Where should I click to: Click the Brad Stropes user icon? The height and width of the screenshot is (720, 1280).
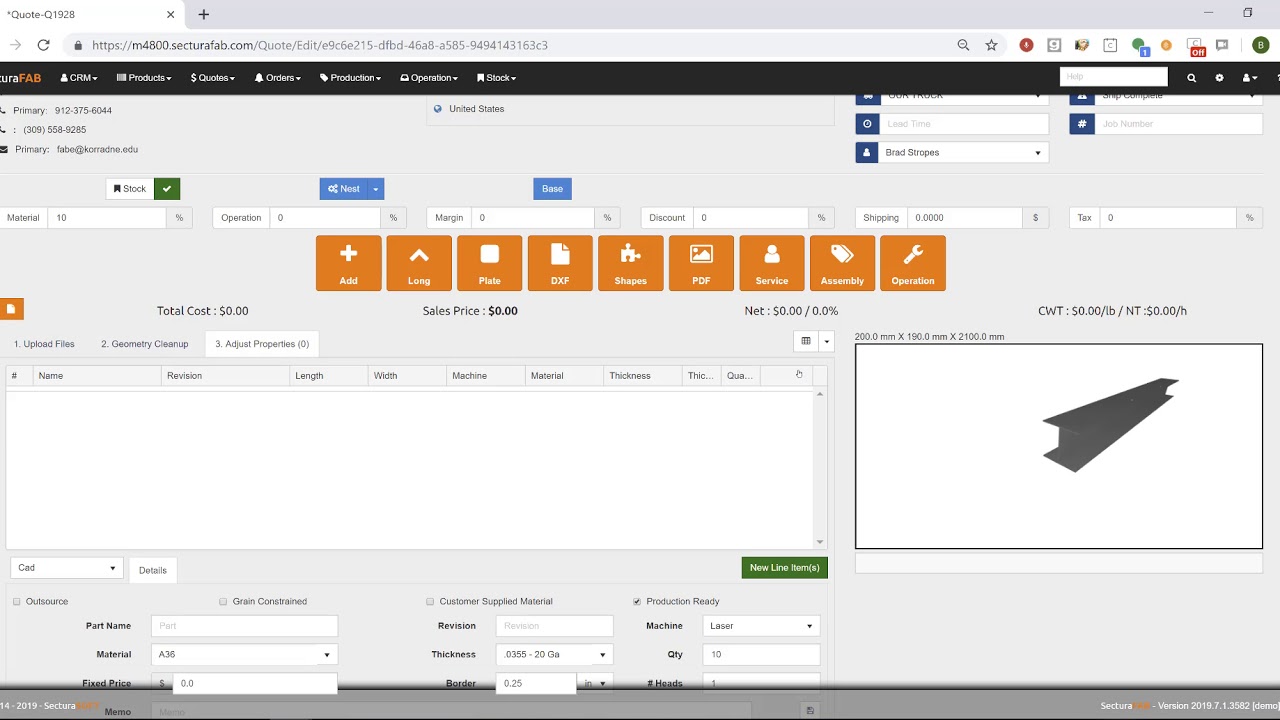pyautogui.click(x=867, y=153)
